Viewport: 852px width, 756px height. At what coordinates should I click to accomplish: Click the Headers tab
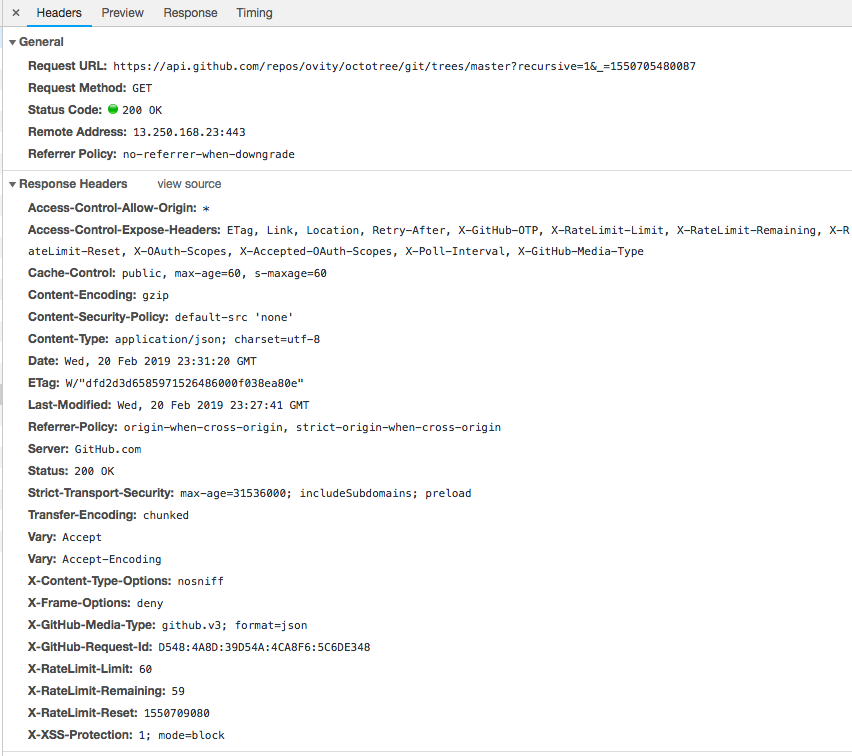59,13
